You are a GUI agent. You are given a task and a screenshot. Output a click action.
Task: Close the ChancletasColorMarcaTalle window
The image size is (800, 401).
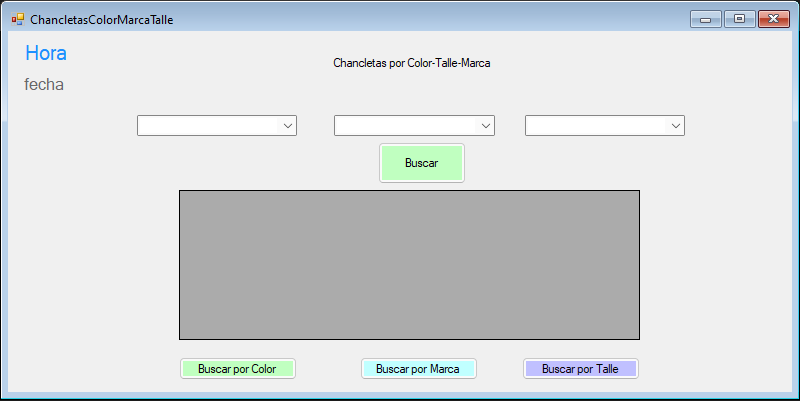(x=773, y=19)
